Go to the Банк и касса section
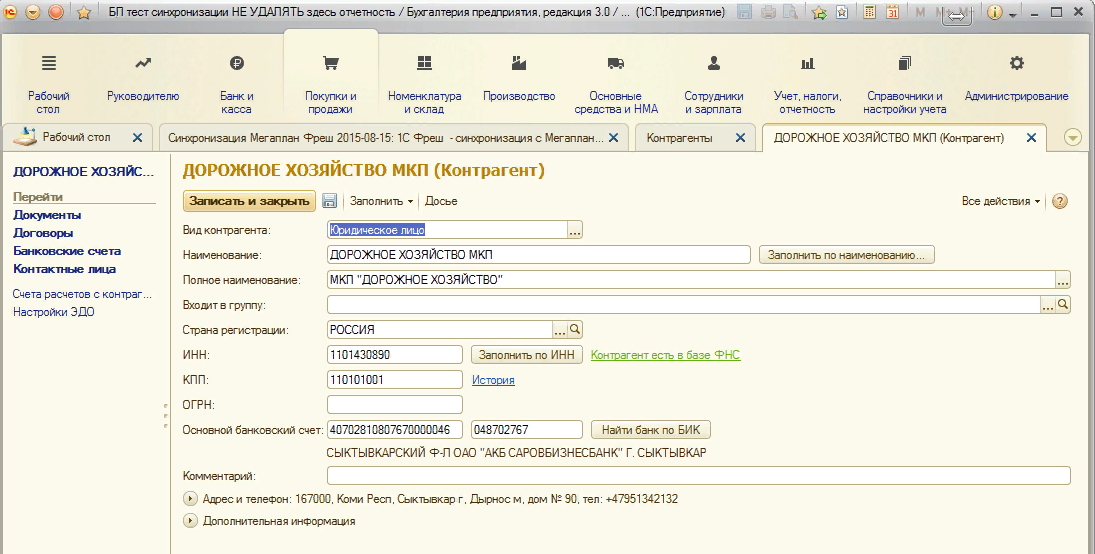 (236, 84)
